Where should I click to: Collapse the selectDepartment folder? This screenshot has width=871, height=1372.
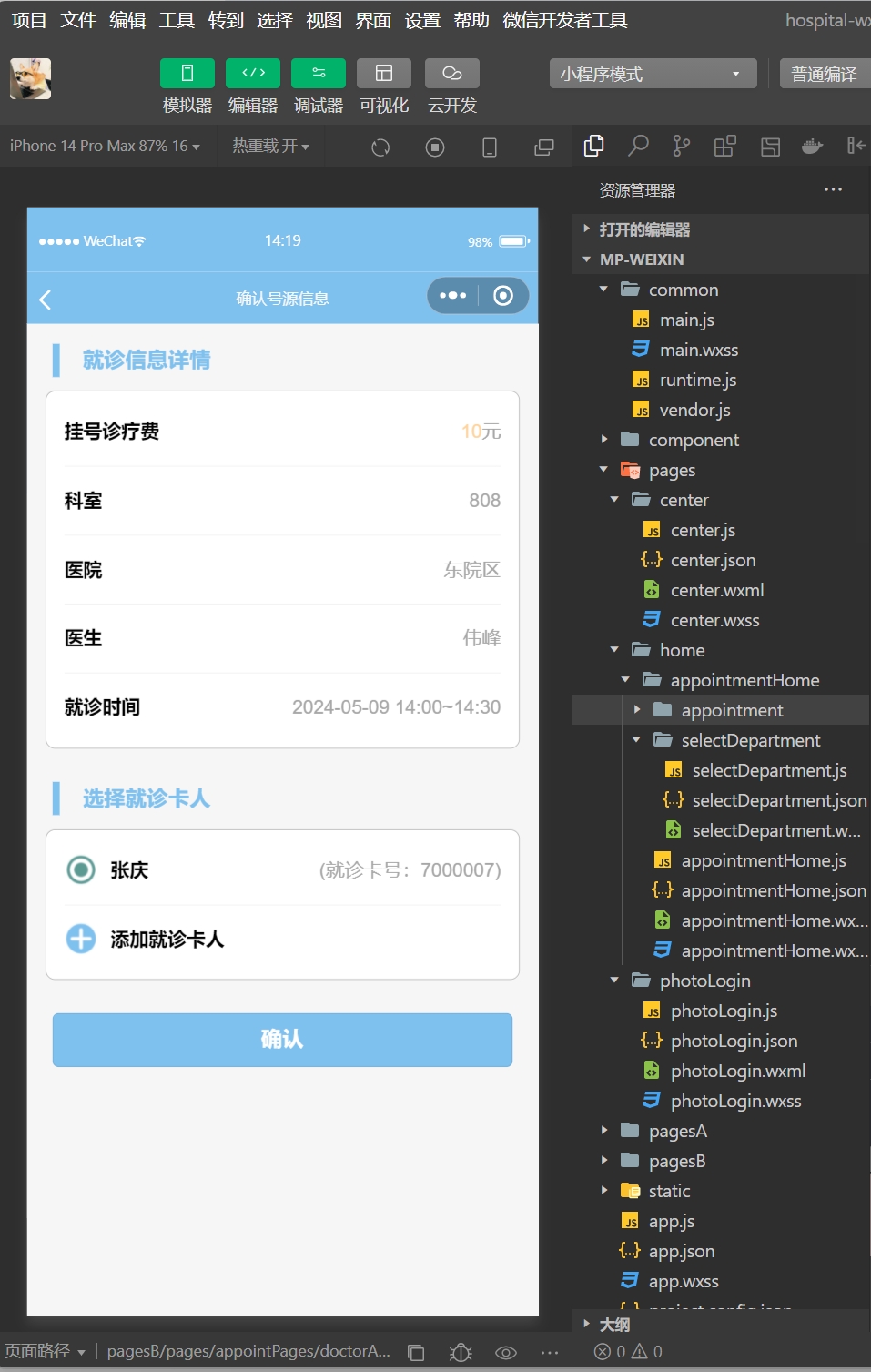coord(721,740)
